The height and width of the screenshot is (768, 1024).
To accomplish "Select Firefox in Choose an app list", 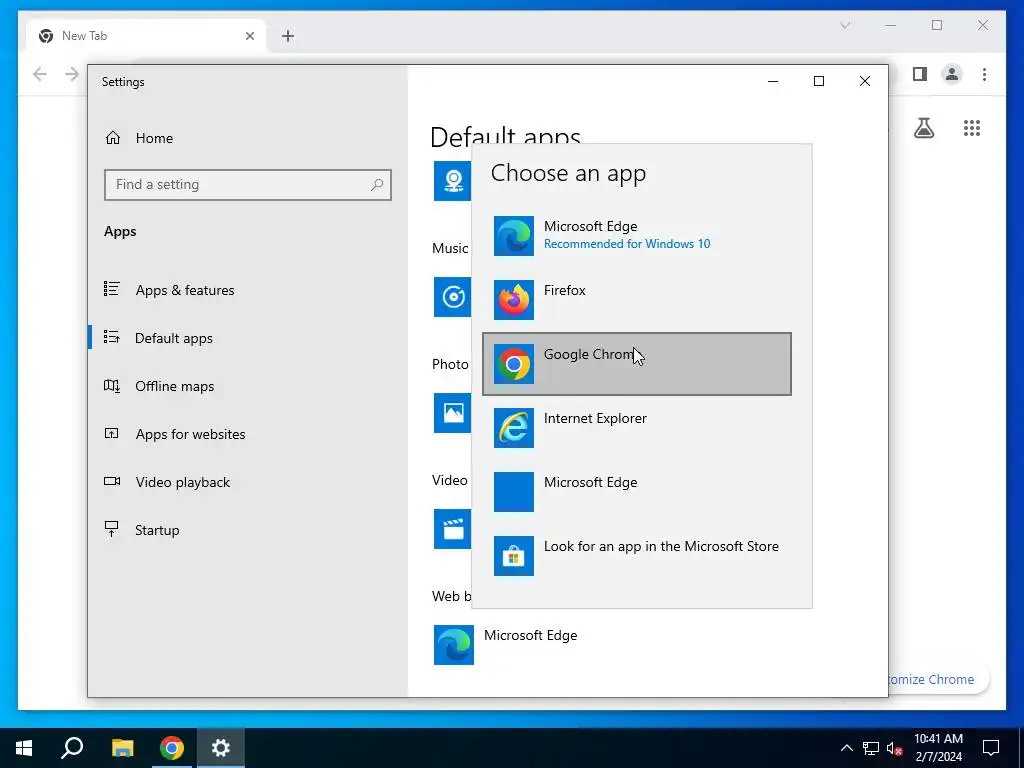I will [x=637, y=300].
